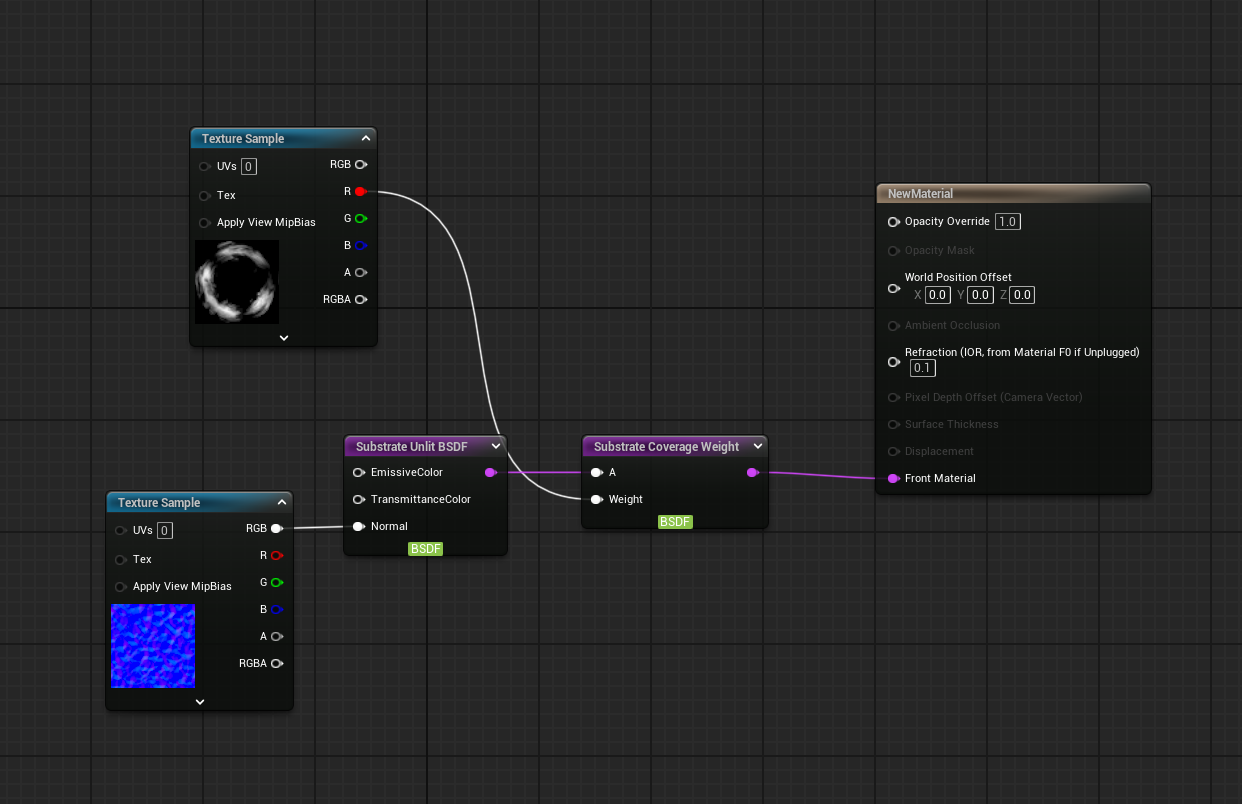Click the World Position Offset Z value field
The width and height of the screenshot is (1242, 804).
point(1022,295)
